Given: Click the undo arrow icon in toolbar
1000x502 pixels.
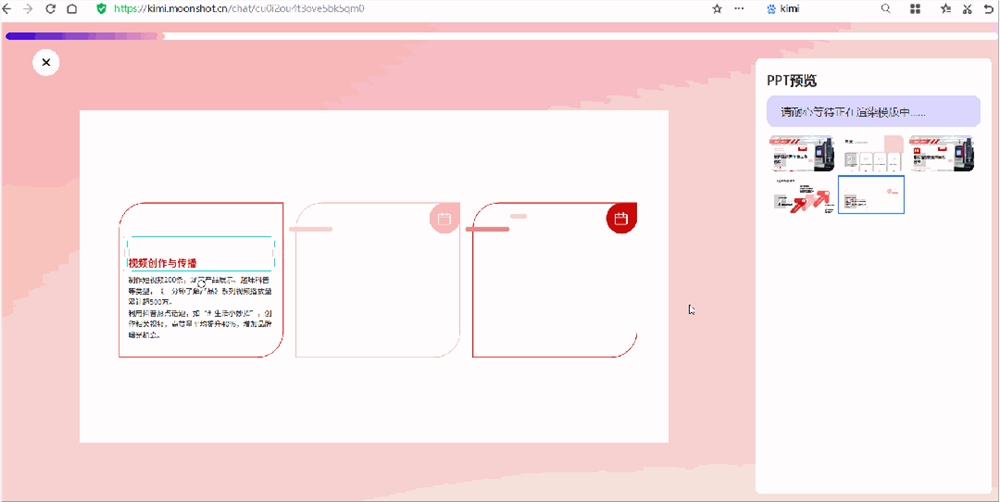Looking at the screenshot, I should [989, 9].
